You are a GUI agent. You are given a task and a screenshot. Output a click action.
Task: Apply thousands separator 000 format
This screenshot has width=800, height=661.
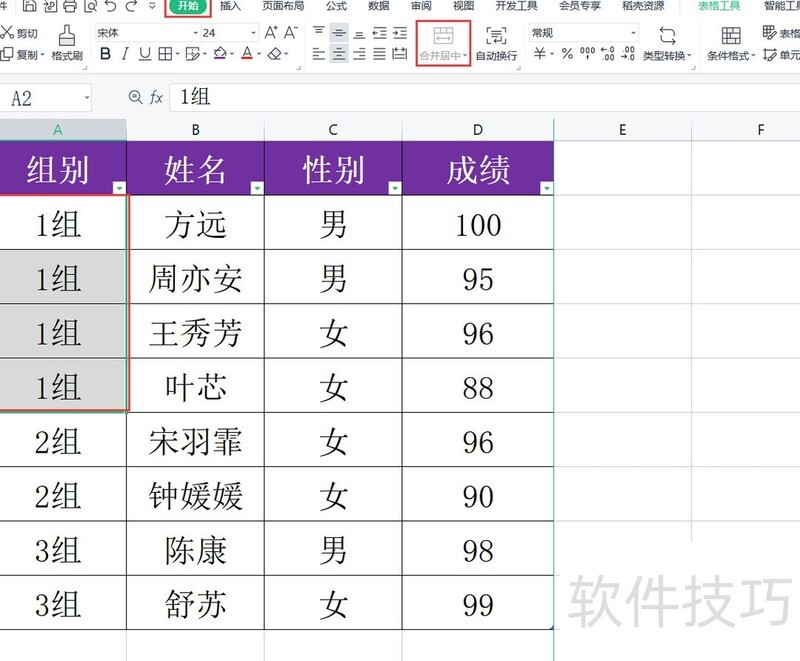pyautogui.click(x=587, y=53)
